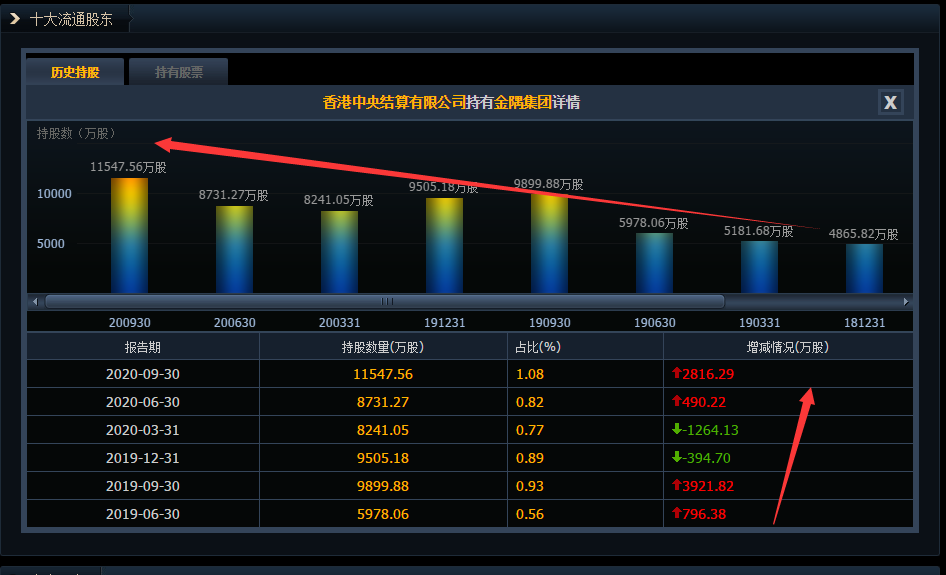Click the 5181.68万股 bar label
The height and width of the screenshot is (575, 946).
(758, 231)
